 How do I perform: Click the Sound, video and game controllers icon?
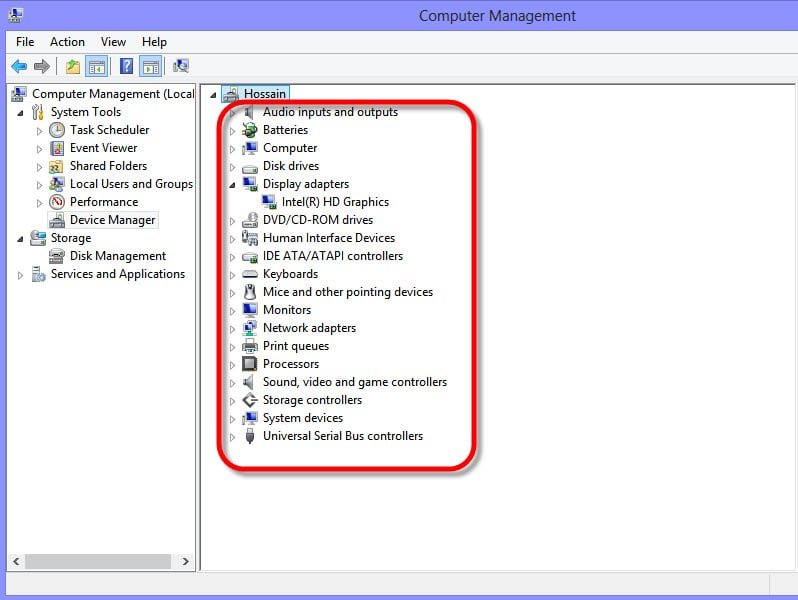point(249,382)
